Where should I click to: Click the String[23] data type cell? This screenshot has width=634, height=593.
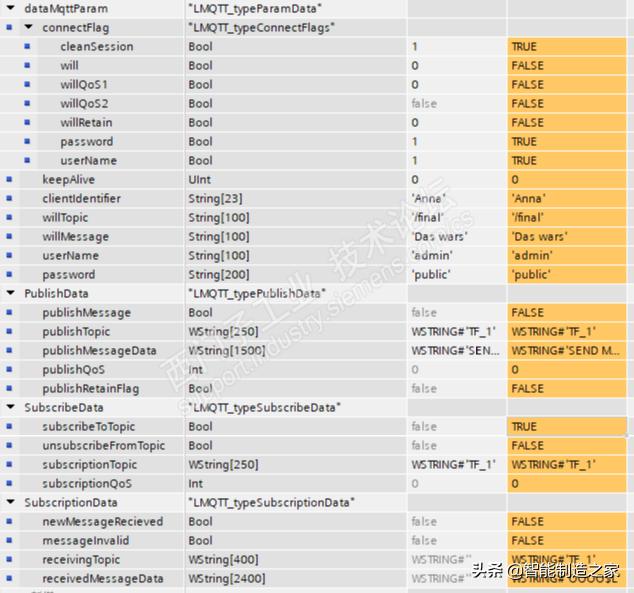[296, 198]
